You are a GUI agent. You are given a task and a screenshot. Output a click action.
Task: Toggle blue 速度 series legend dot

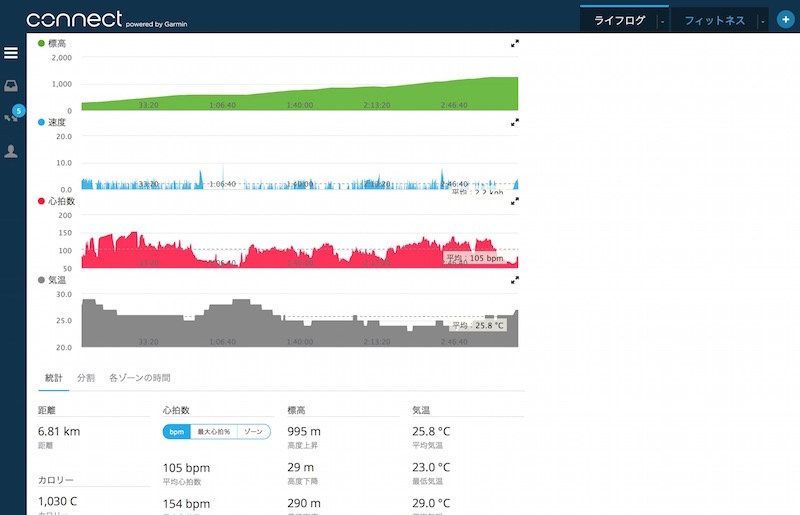point(41,122)
